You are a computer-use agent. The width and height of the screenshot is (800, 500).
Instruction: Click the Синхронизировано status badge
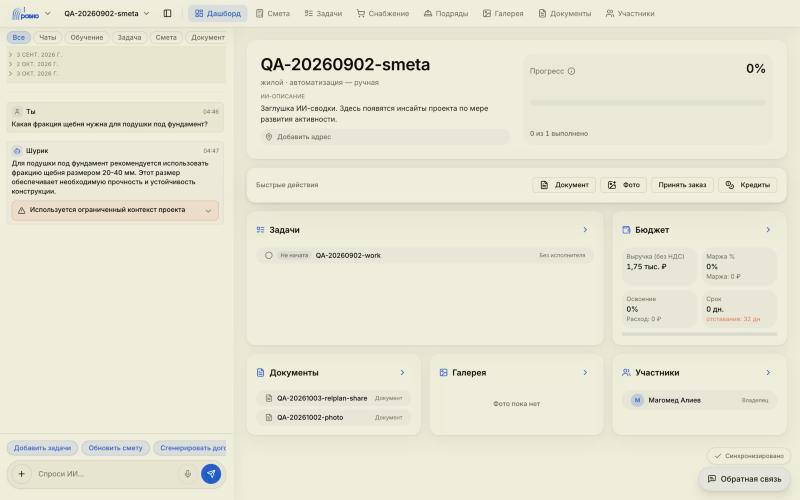click(748, 456)
